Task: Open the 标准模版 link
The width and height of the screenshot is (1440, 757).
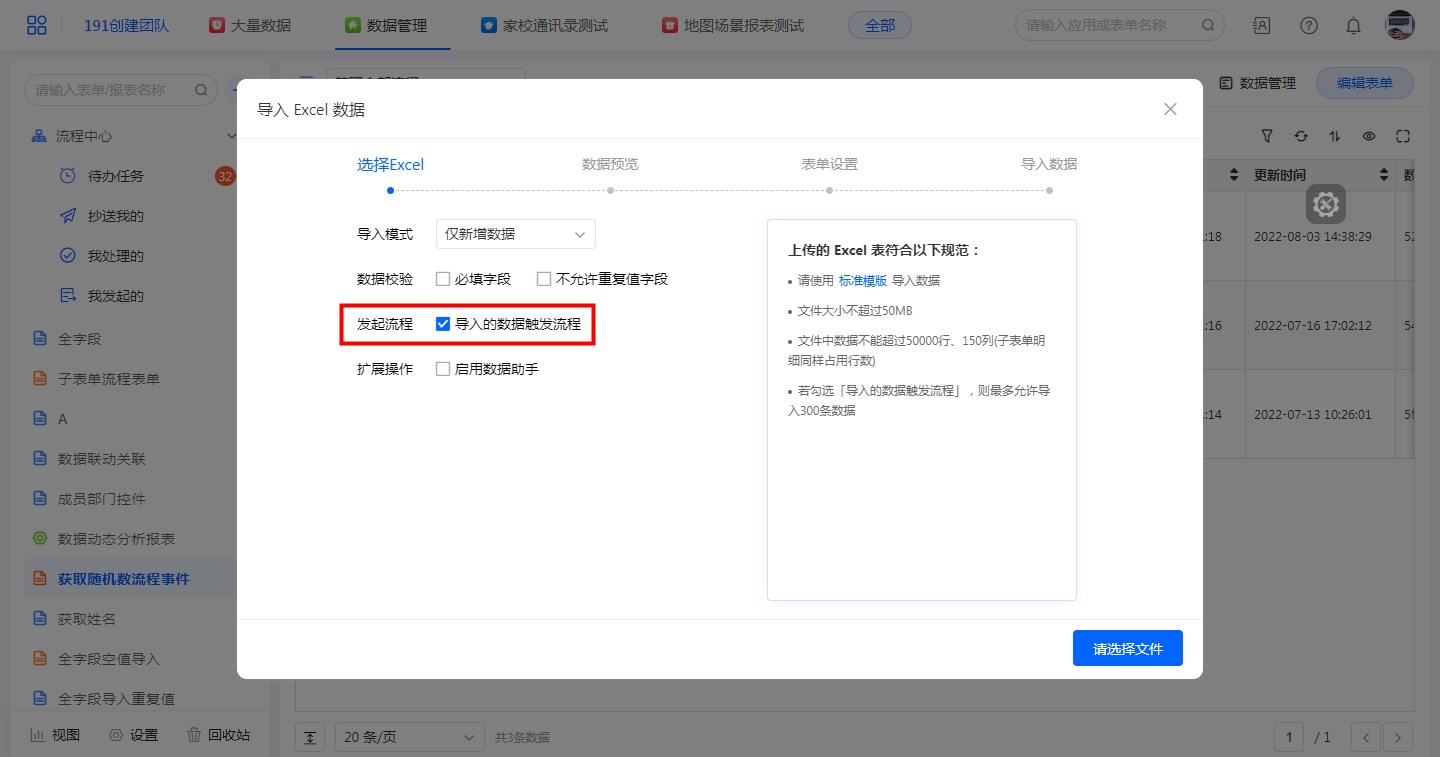Action: tap(862, 280)
